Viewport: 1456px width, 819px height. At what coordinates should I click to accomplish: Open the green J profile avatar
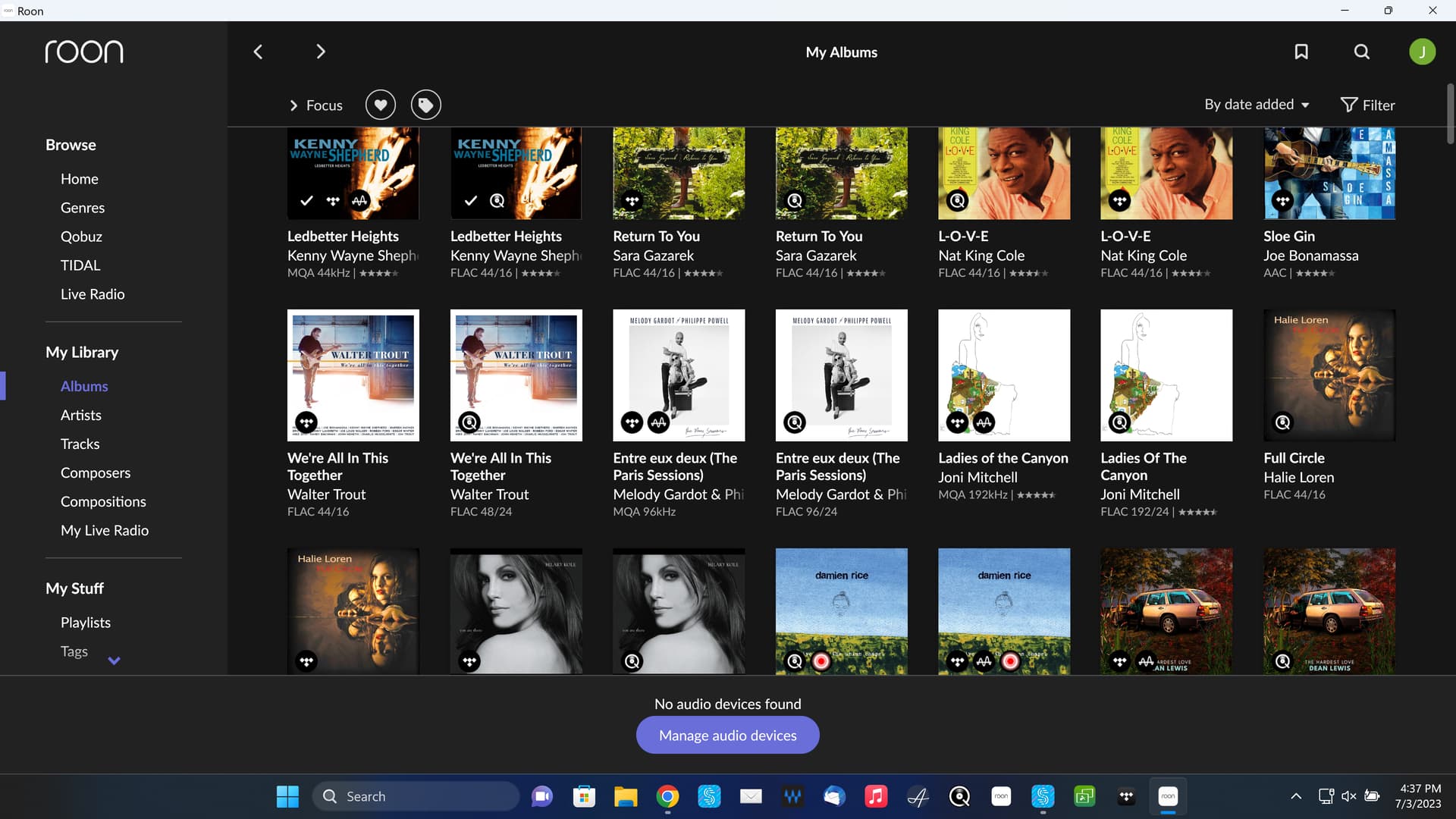[x=1422, y=52]
